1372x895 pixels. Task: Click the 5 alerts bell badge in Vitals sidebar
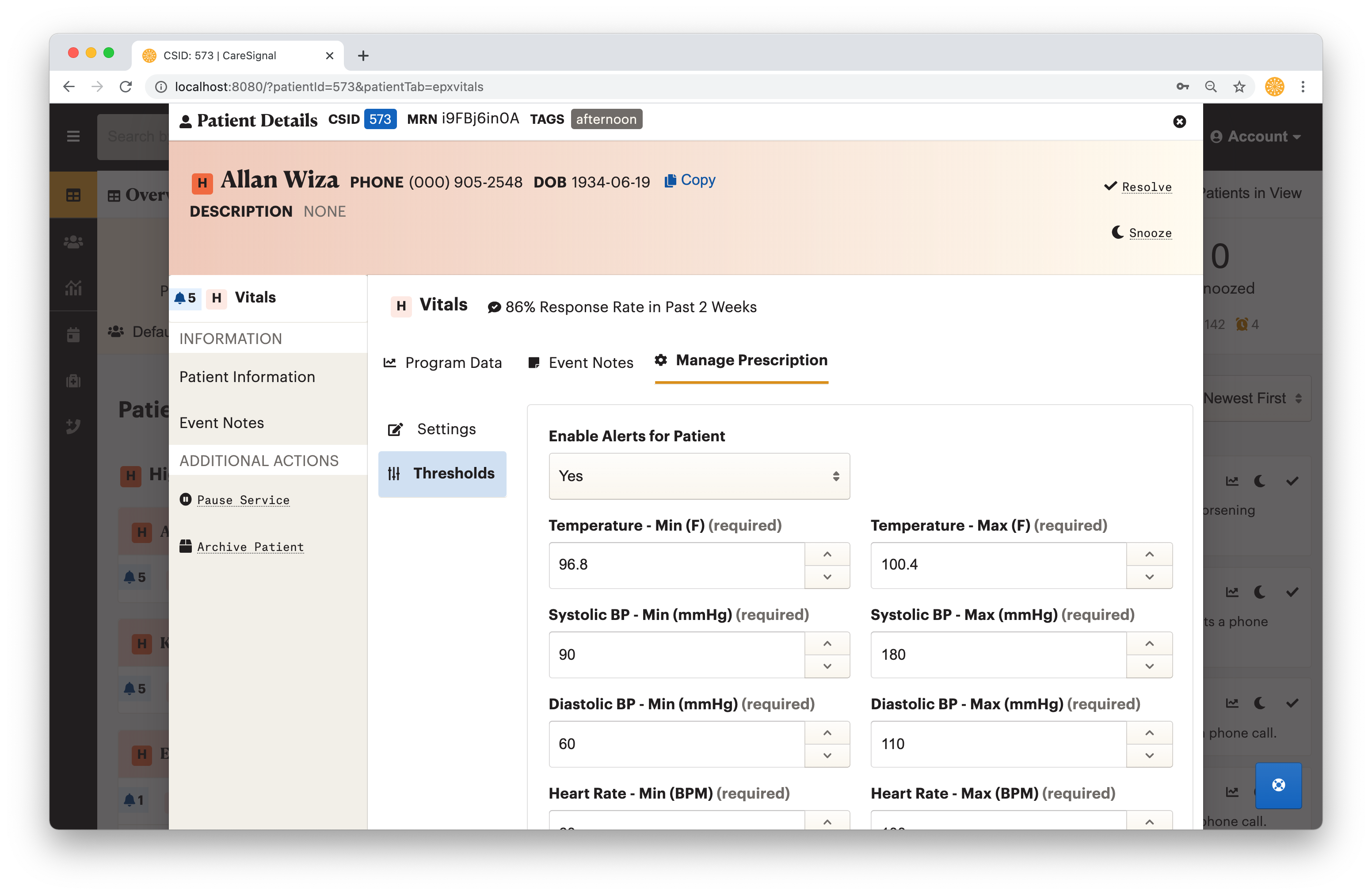[185, 298]
